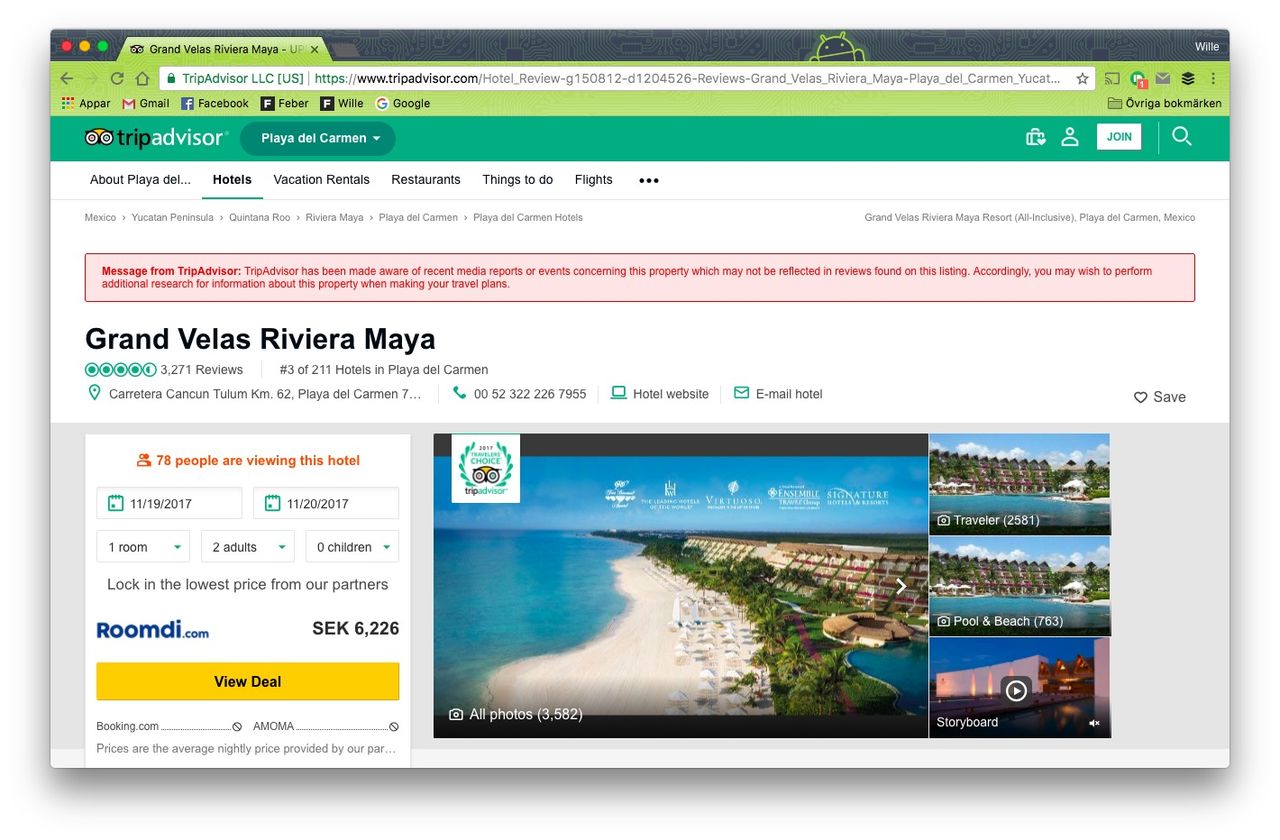Open the check-in date 11/19/2017 picker
The image size is (1280, 840).
[169, 503]
